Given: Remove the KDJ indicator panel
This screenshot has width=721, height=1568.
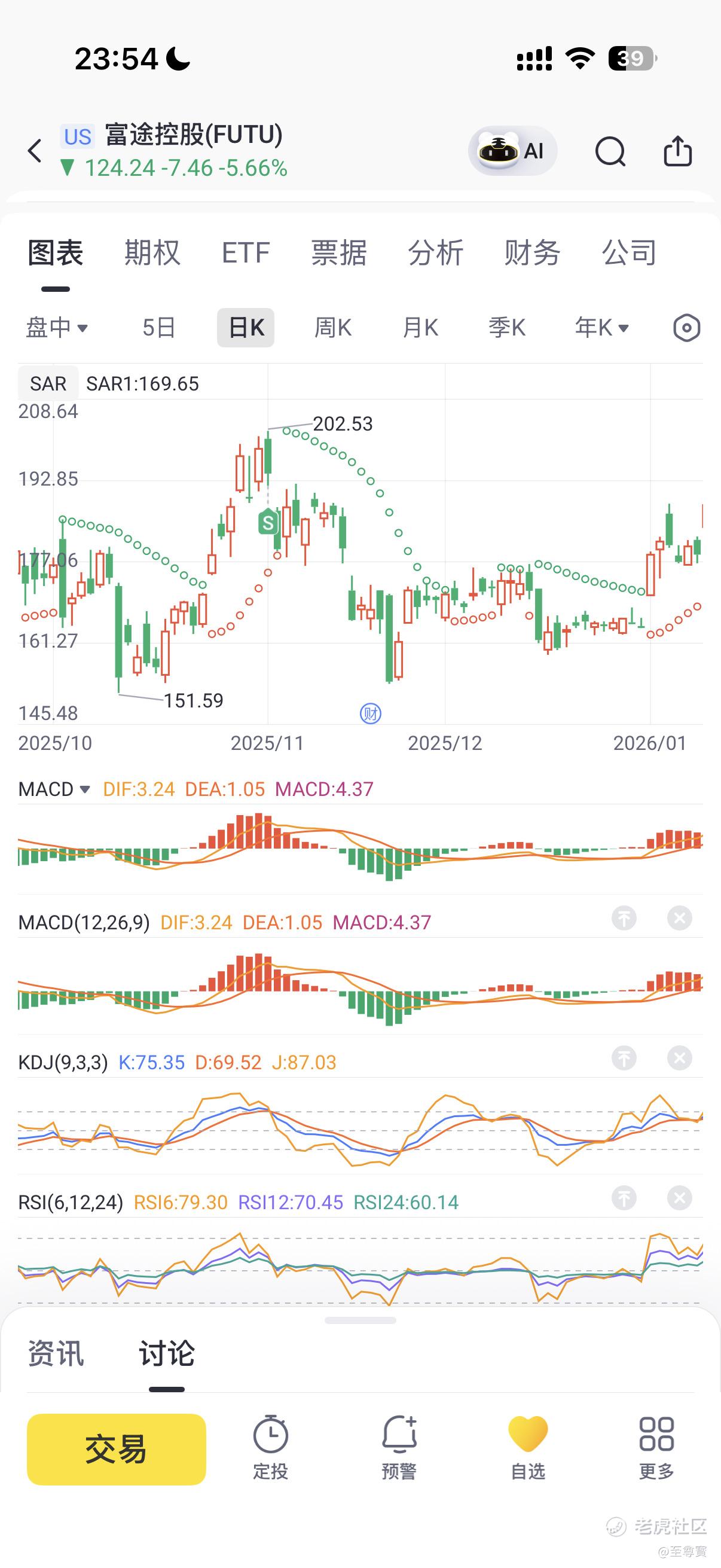Looking at the screenshot, I should 679,1058.
